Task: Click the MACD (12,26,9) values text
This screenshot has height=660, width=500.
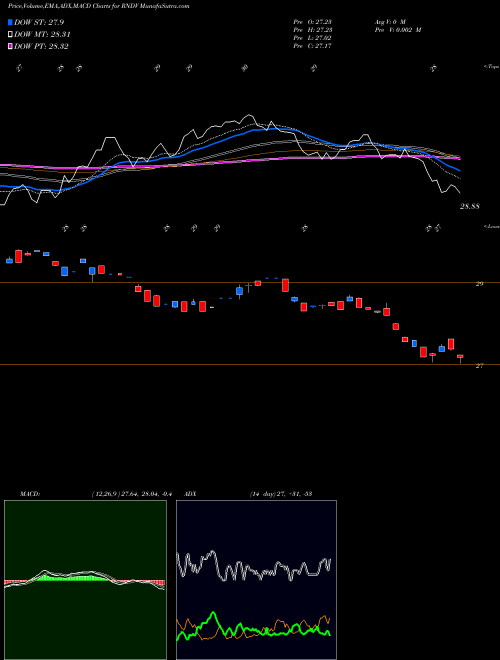Action: coord(132,494)
